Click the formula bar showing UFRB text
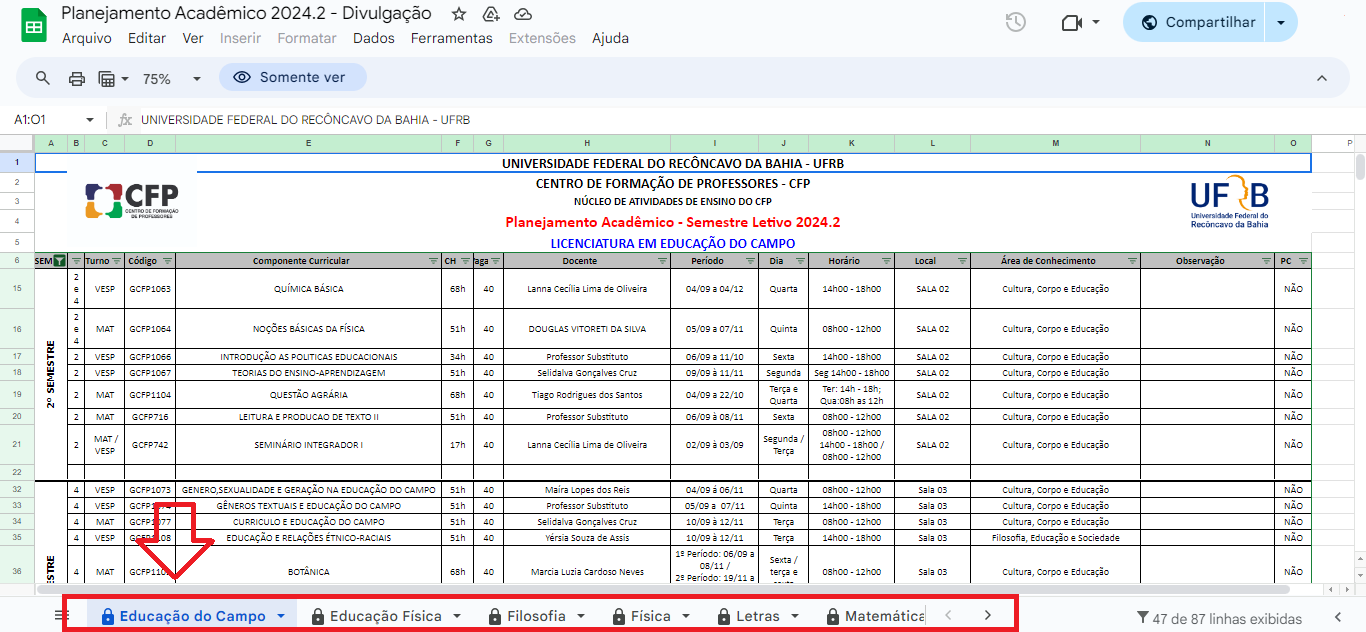This screenshot has height=632, width=1366. pyautogui.click(x=400, y=119)
